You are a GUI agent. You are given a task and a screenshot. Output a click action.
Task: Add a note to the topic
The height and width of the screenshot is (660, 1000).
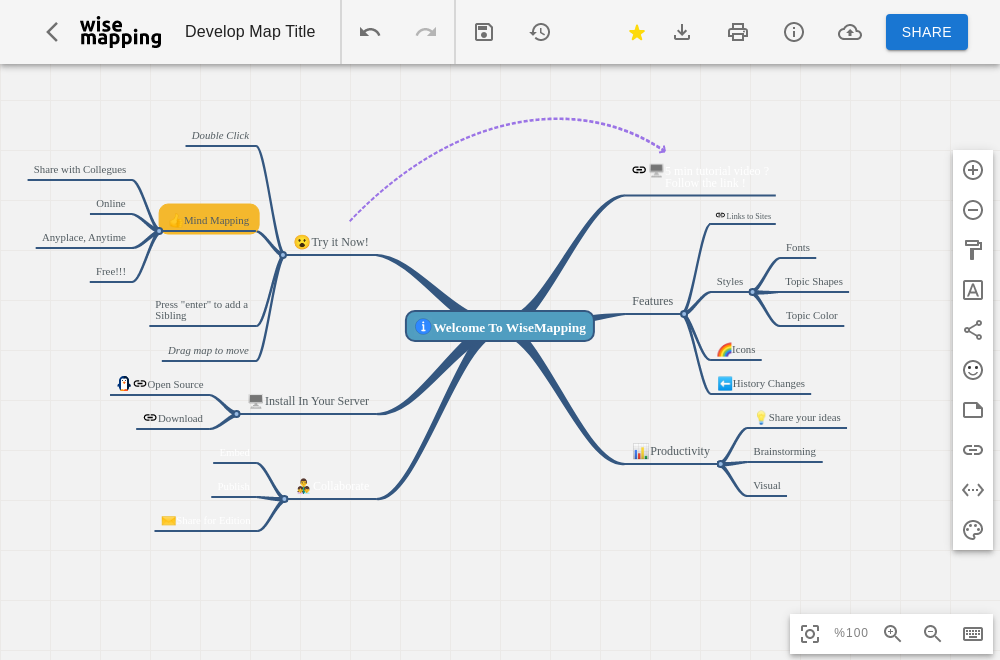point(973,410)
